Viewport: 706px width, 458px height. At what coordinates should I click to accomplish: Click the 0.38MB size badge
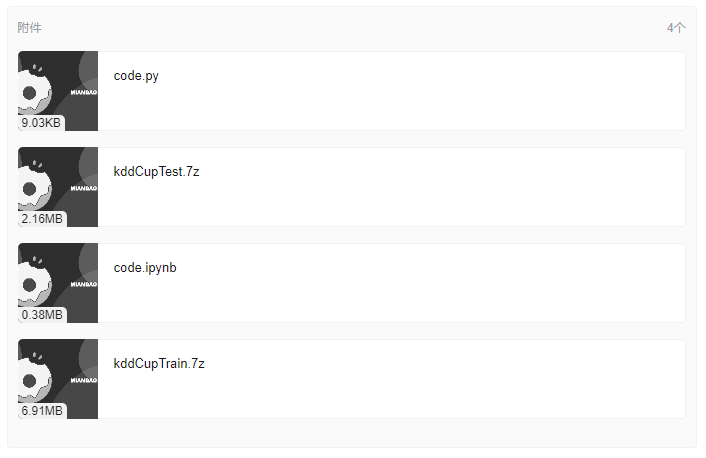coord(42,315)
